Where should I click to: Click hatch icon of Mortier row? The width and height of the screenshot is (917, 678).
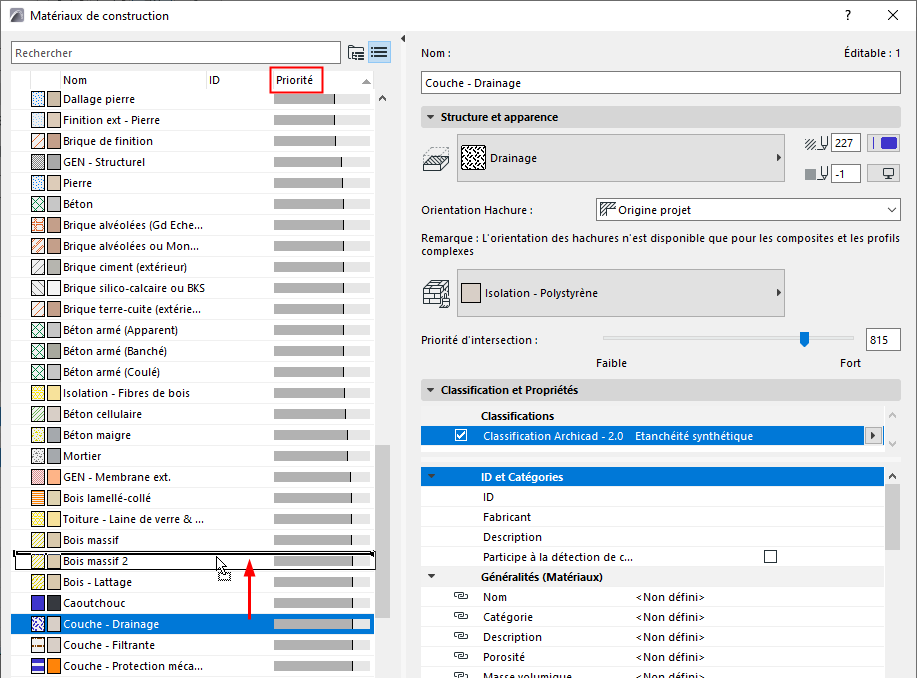(38, 456)
